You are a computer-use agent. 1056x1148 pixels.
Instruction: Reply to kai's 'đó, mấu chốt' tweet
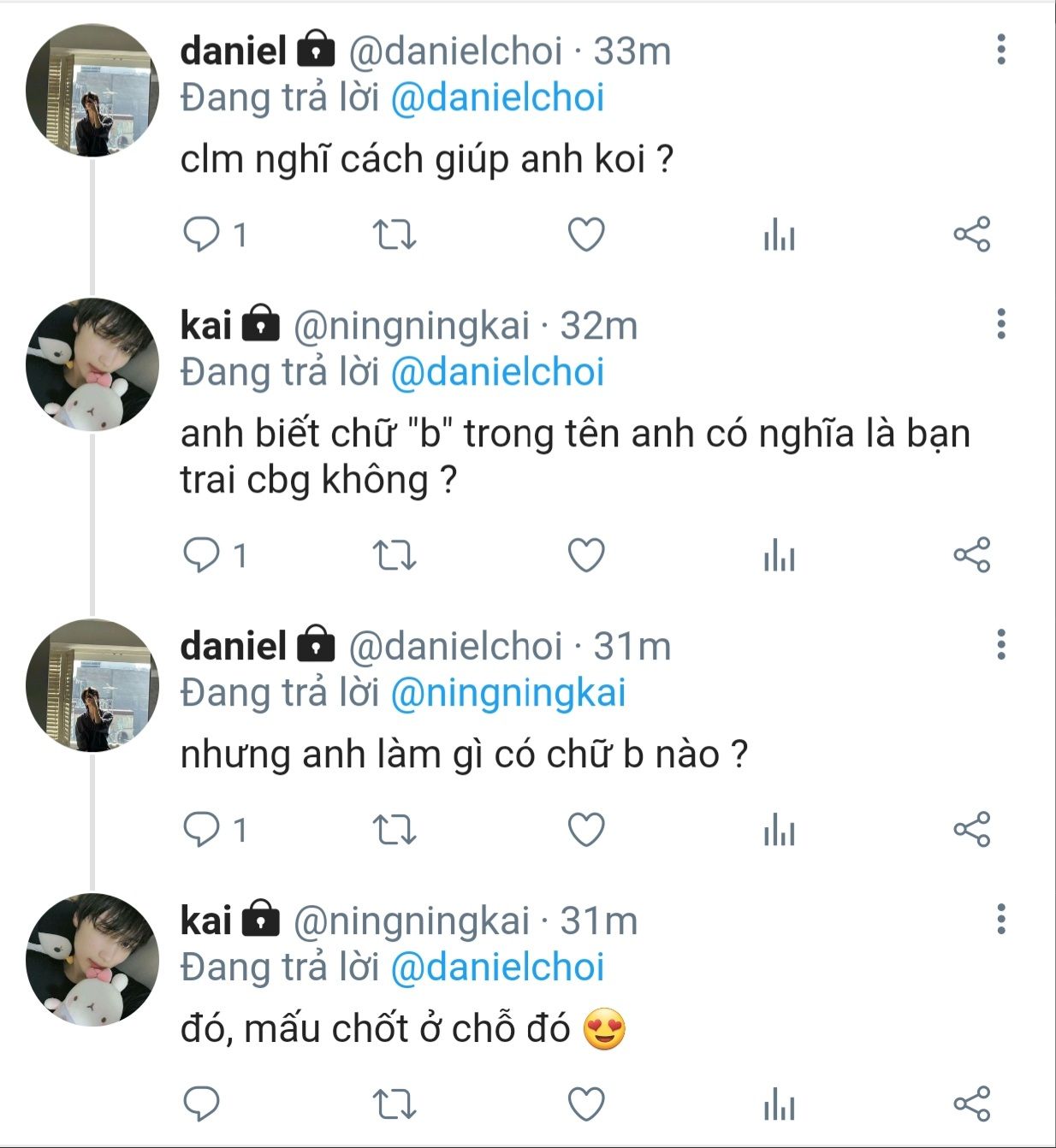[x=202, y=1104]
